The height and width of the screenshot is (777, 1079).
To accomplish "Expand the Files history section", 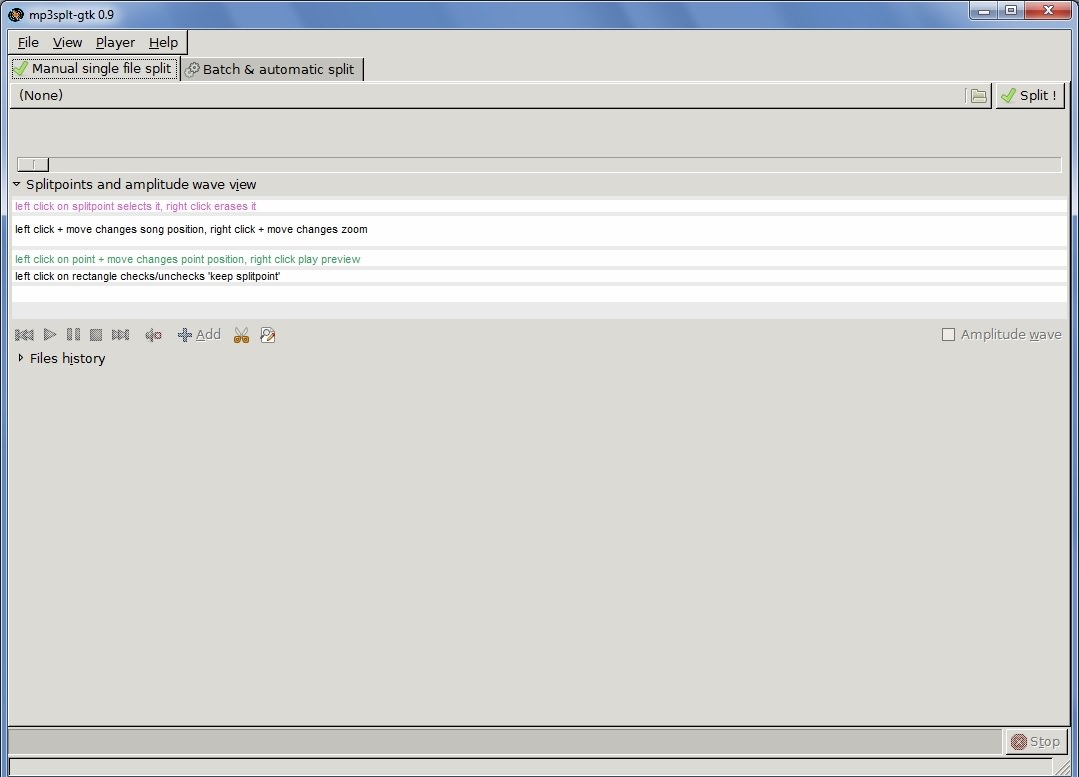I will tap(21, 358).
